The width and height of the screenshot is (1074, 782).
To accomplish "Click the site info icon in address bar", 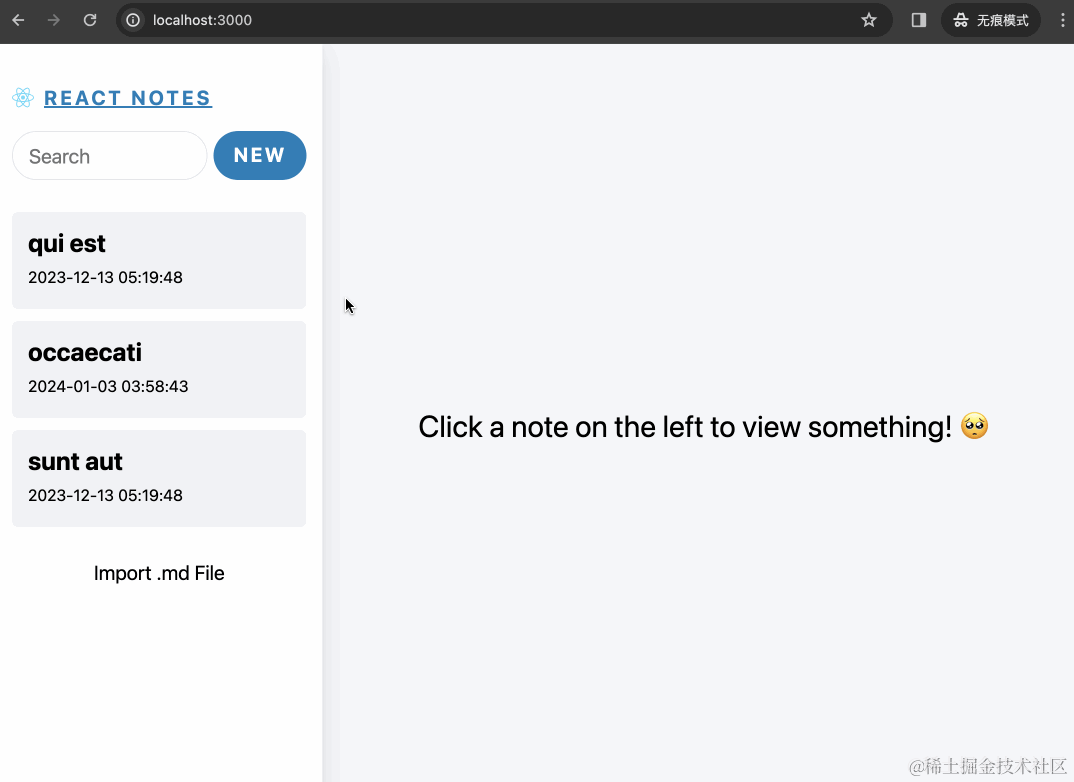I will click(132, 20).
